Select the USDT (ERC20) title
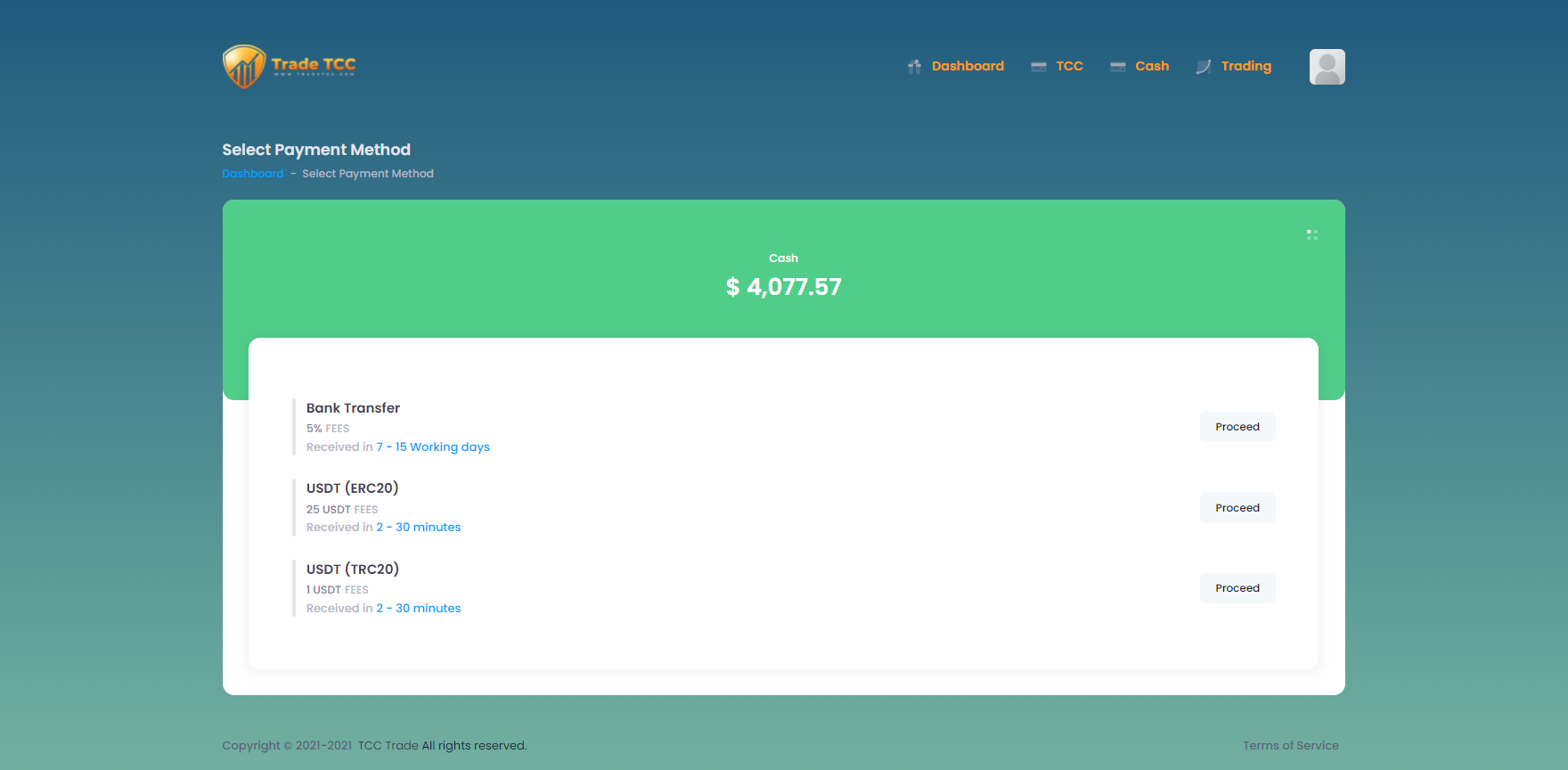Viewport: 1568px width, 770px height. tap(353, 488)
